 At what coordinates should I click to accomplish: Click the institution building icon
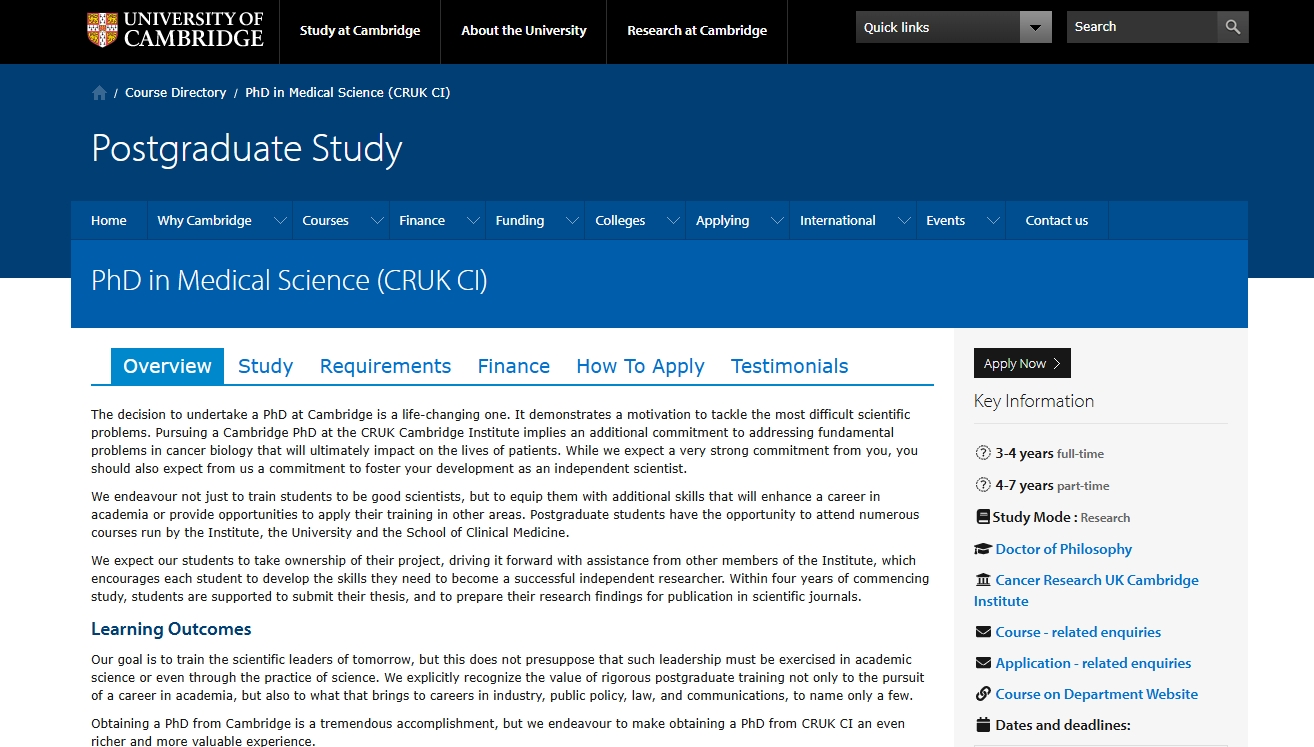983,580
